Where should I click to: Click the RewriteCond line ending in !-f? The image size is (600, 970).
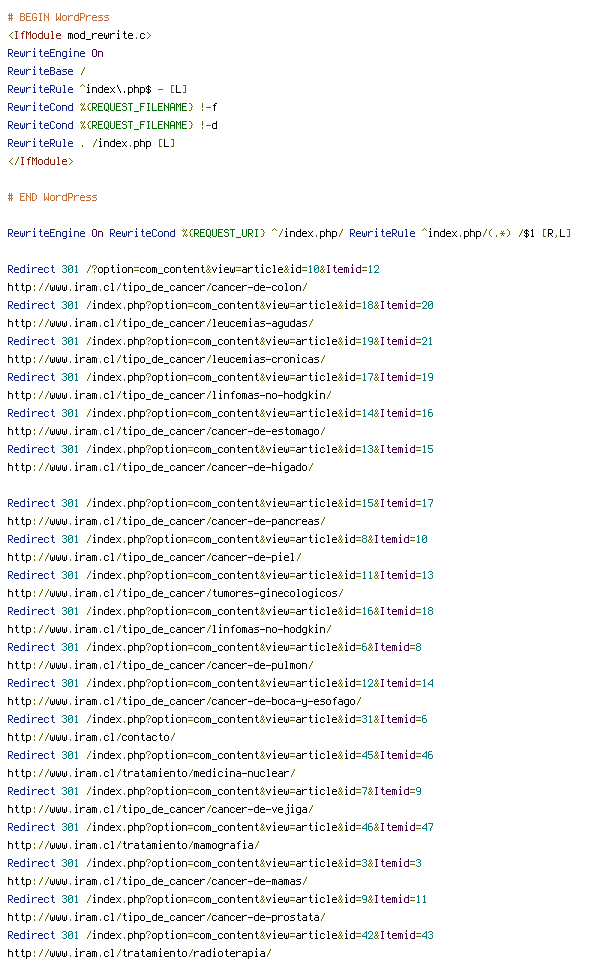tap(112, 107)
